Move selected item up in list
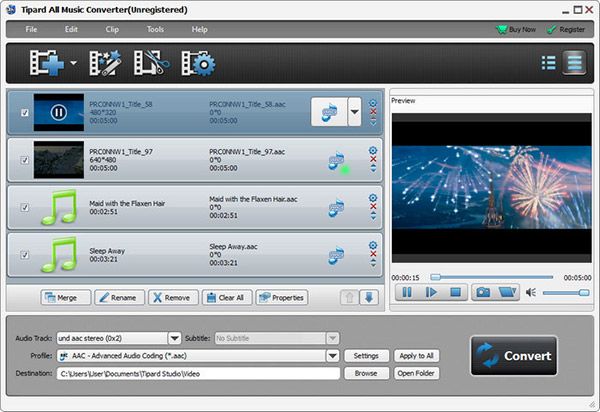 tap(349, 298)
